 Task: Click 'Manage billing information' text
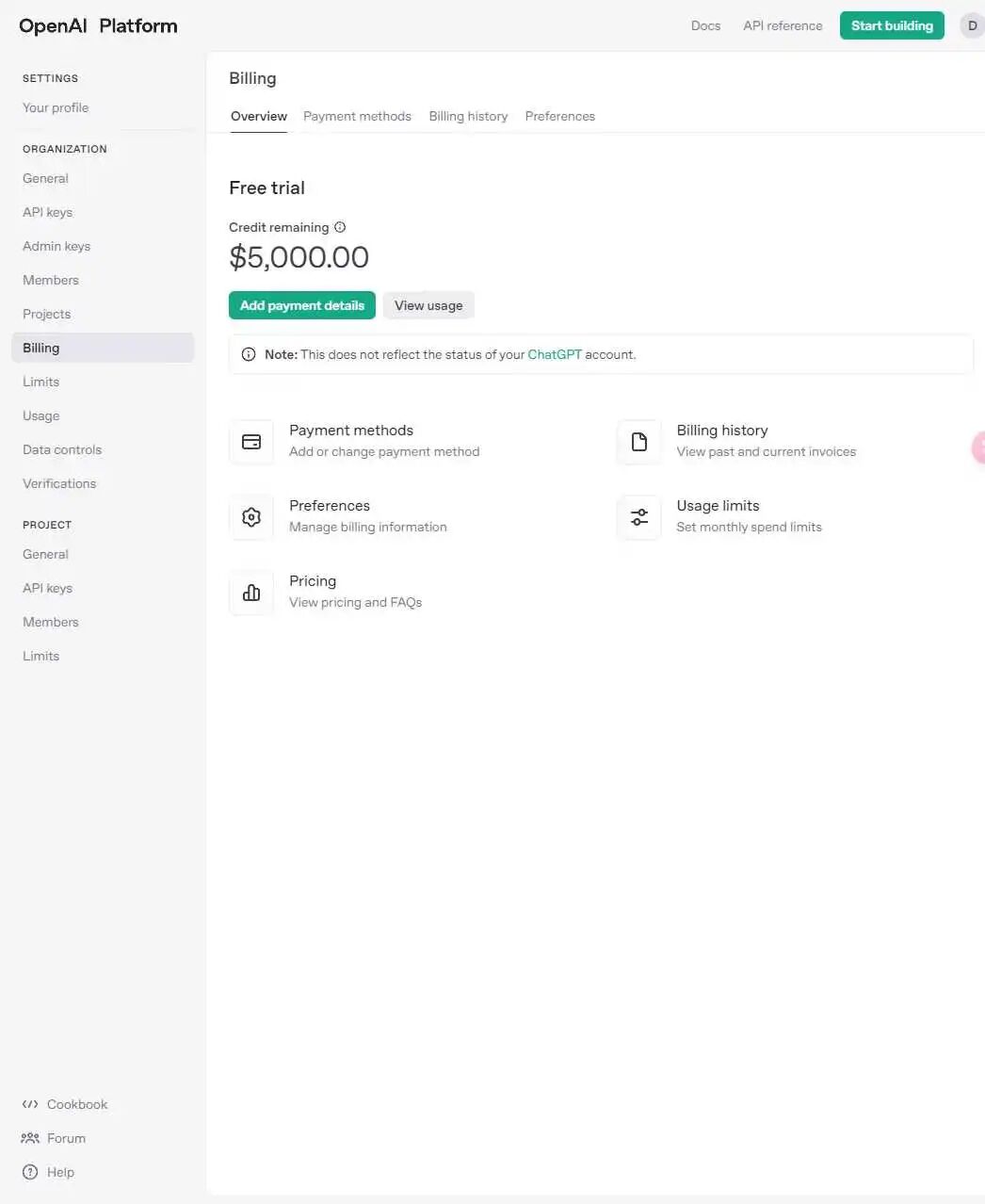pos(368,528)
